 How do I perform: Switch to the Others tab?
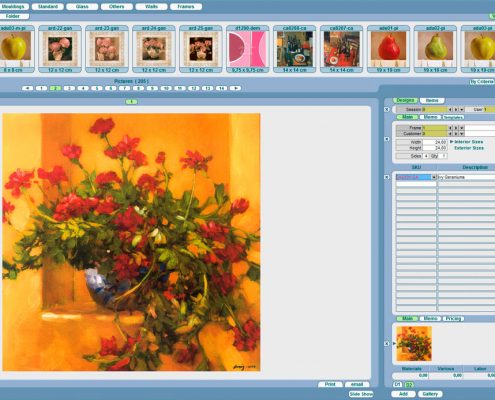(117, 7)
